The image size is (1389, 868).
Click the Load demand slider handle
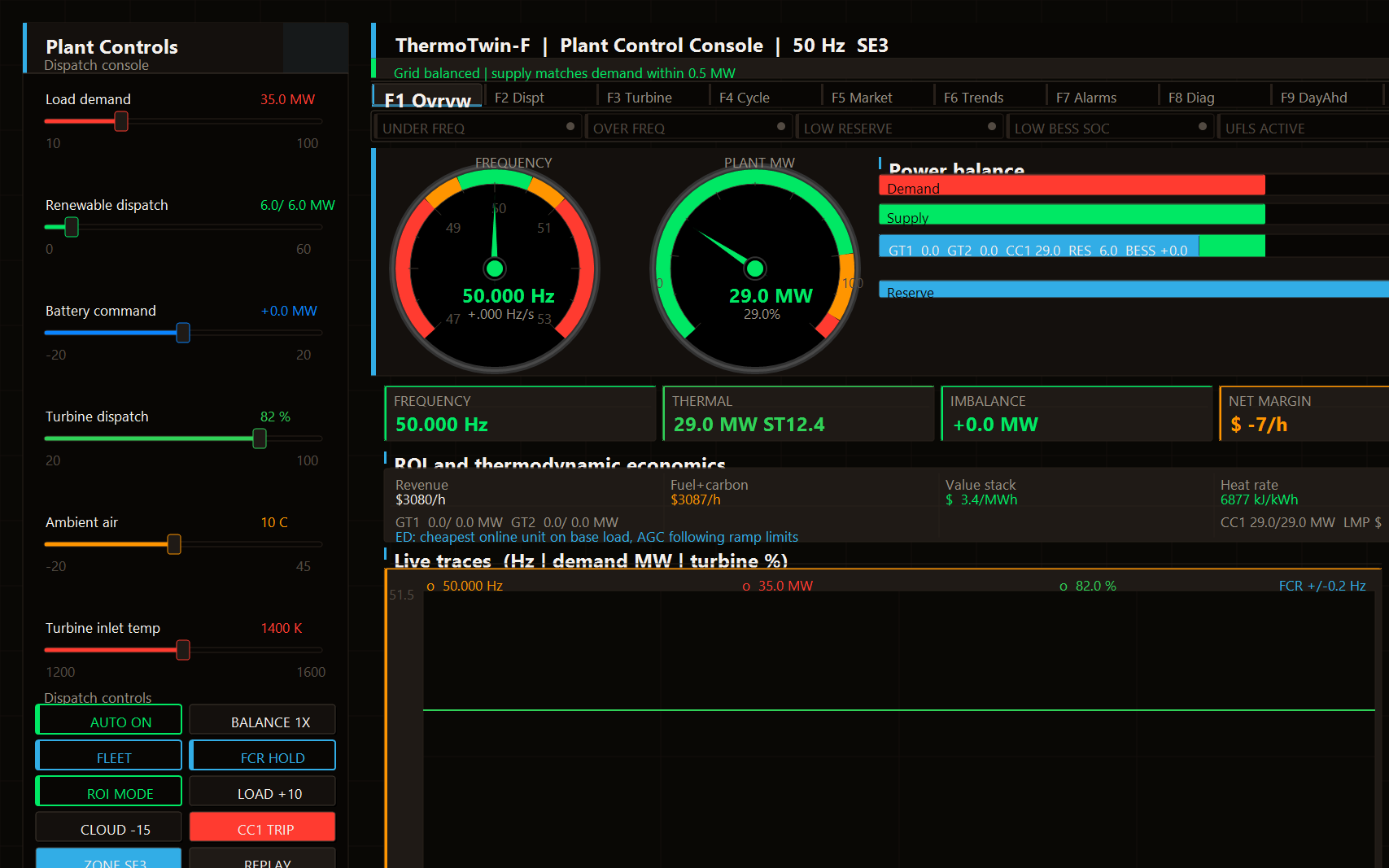121,121
